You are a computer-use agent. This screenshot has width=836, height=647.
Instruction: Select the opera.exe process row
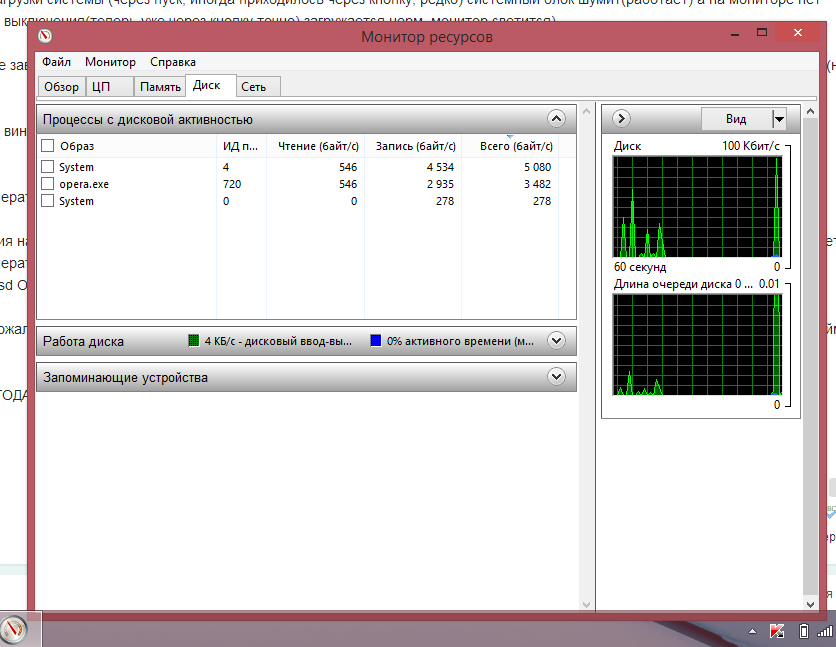[306, 184]
